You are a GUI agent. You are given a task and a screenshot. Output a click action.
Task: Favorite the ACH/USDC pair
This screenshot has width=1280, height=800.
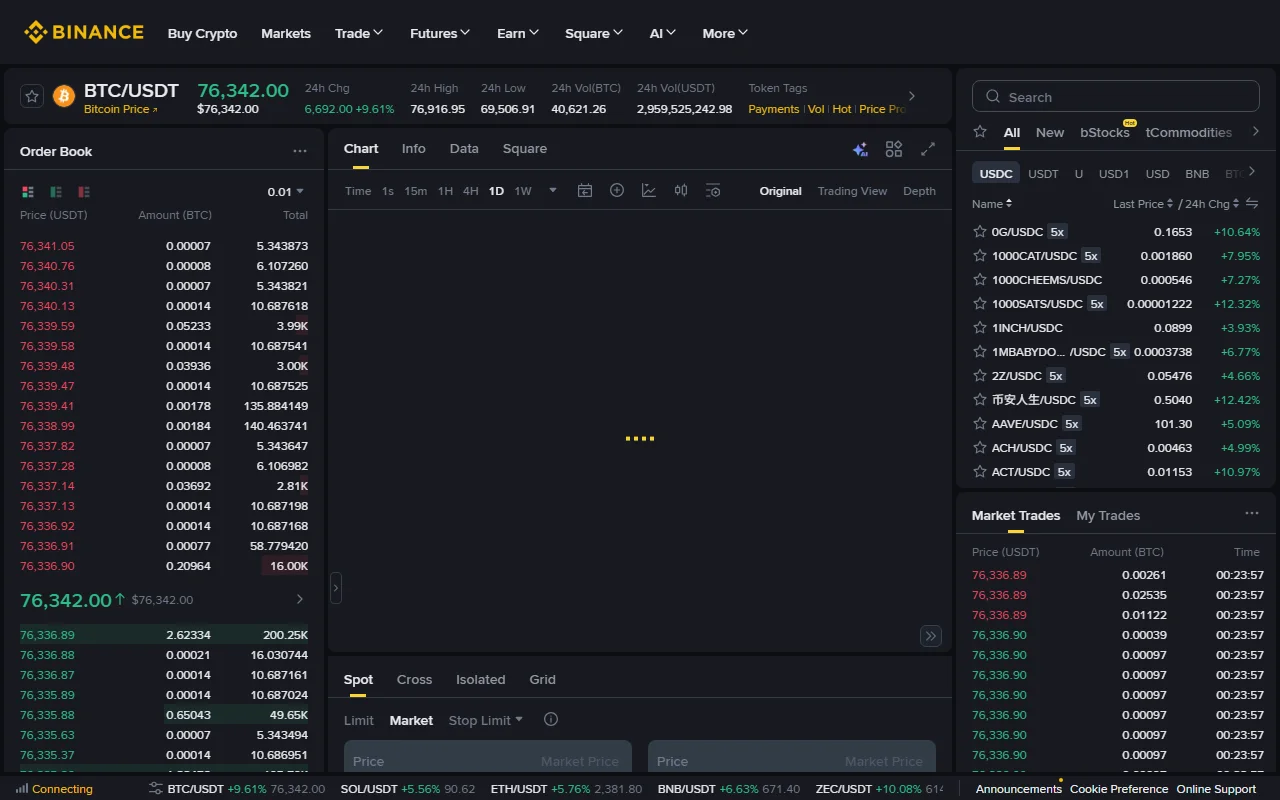(x=980, y=448)
